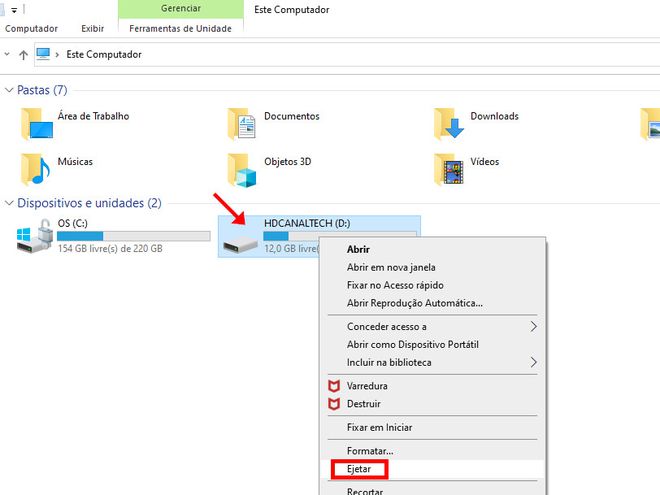660x495 pixels.
Task: Click the Vídeos folder name label
Action: pyautogui.click(x=484, y=162)
